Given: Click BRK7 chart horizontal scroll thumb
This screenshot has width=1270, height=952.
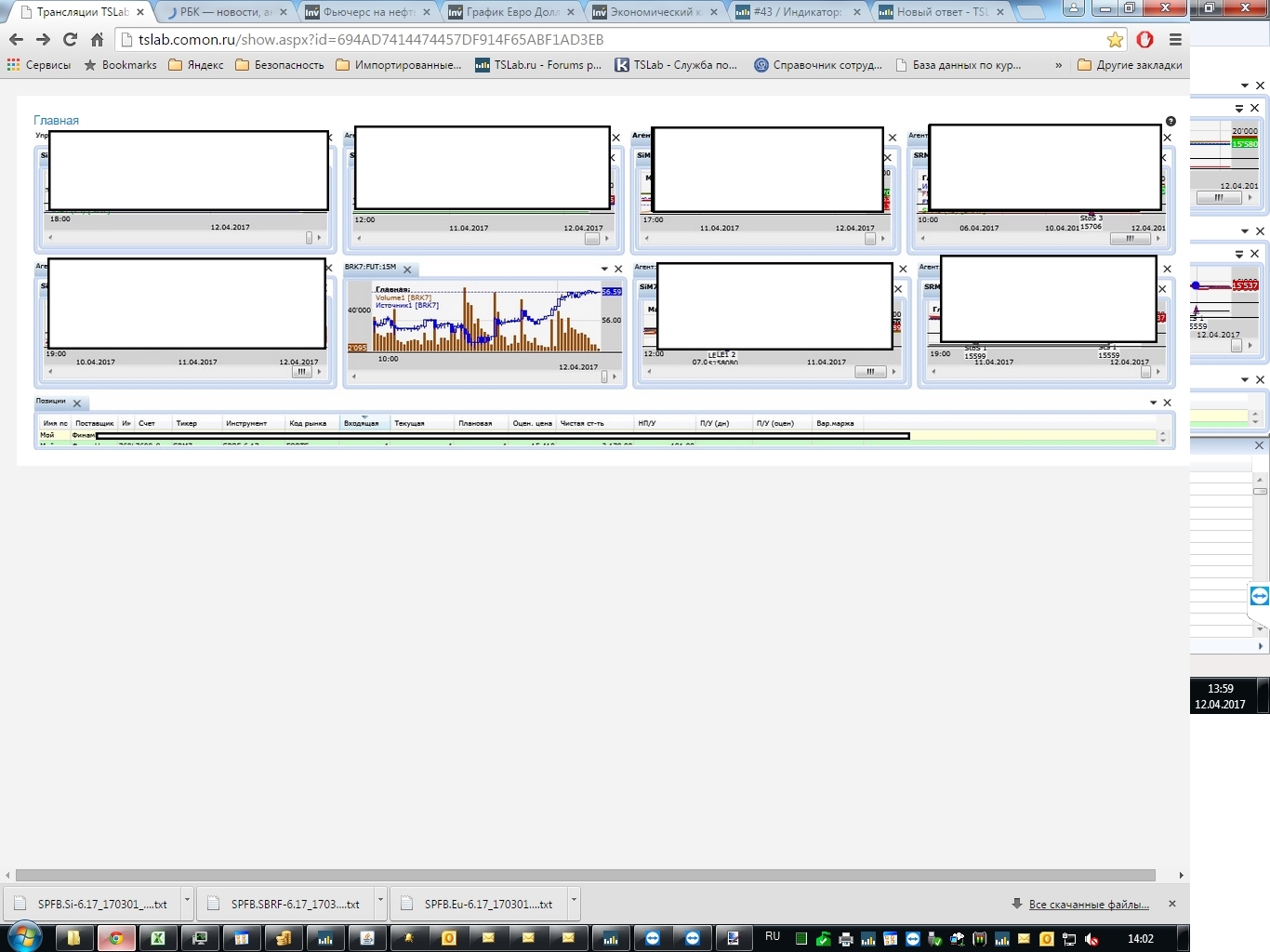Looking at the screenshot, I should 604,377.
